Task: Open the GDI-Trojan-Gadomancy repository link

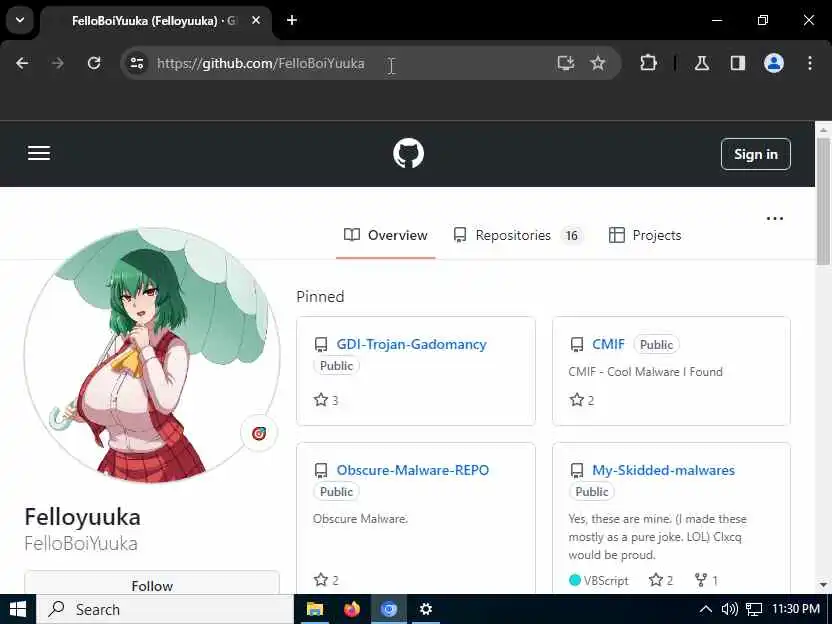Action: coord(411,344)
